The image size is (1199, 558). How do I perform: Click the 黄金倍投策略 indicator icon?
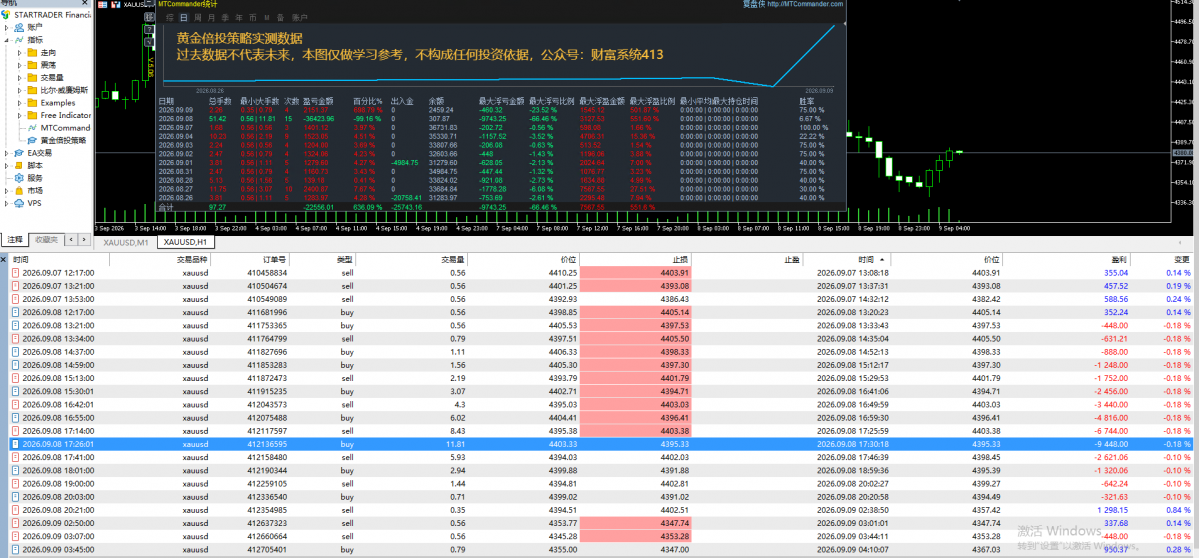[32, 140]
